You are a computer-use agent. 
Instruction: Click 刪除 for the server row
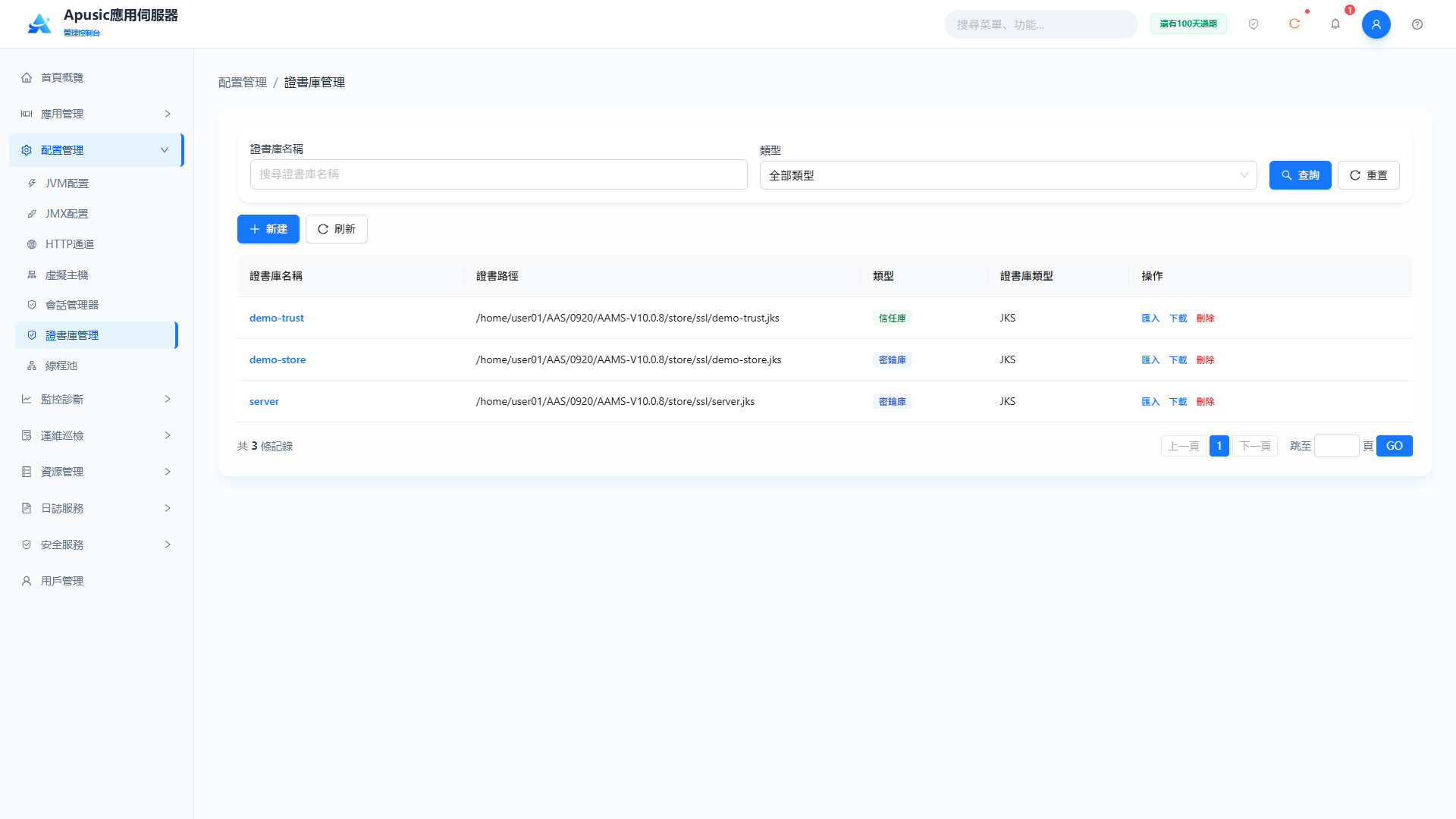point(1205,402)
